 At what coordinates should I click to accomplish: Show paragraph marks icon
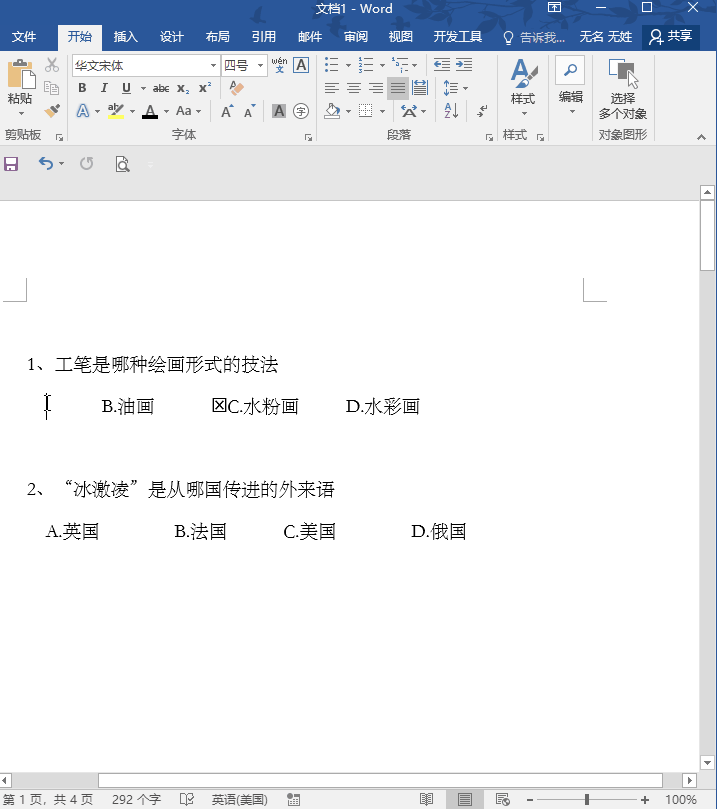pyautogui.click(x=482, y=110)
